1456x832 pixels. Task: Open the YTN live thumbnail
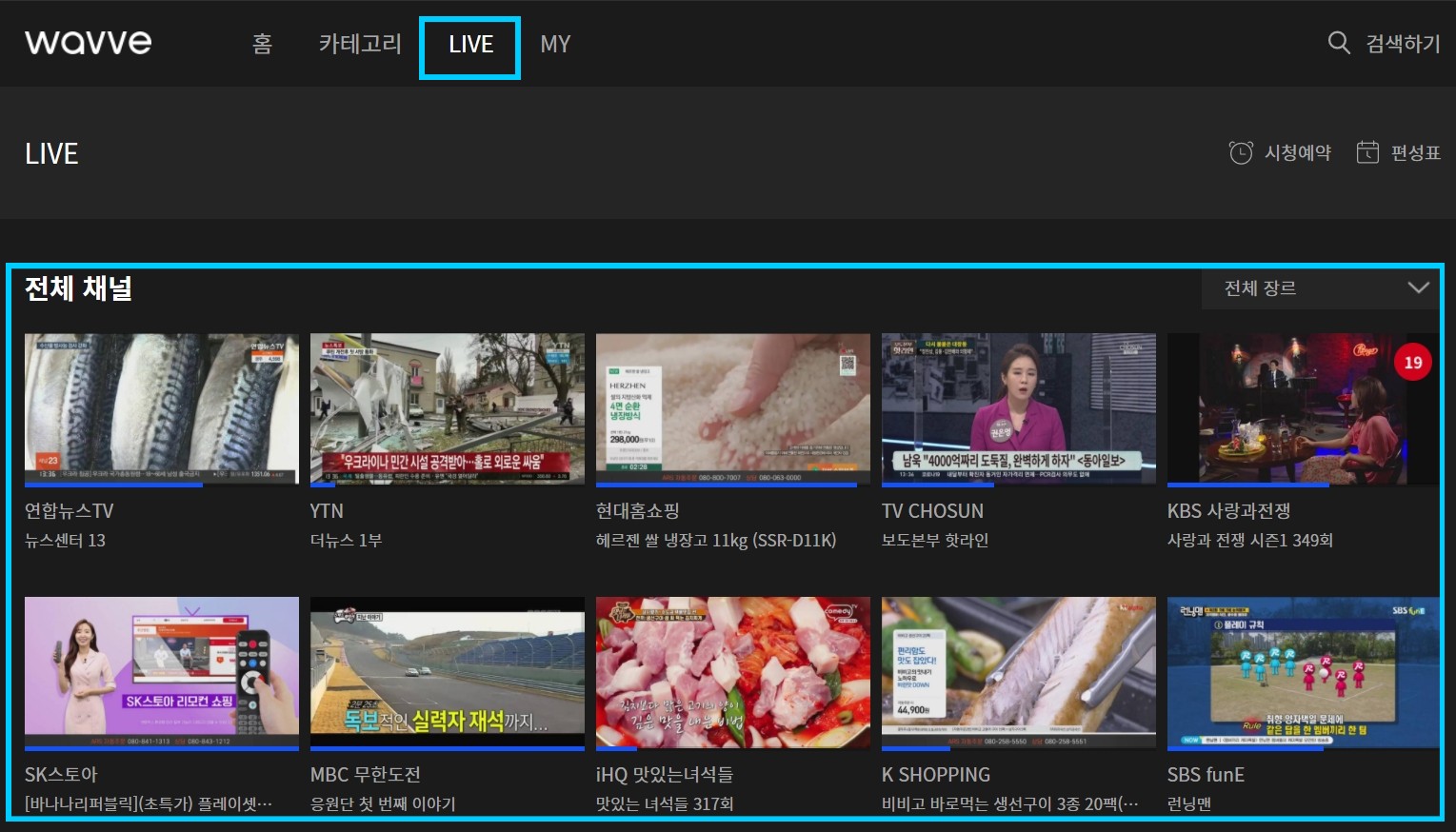(448, 409)
